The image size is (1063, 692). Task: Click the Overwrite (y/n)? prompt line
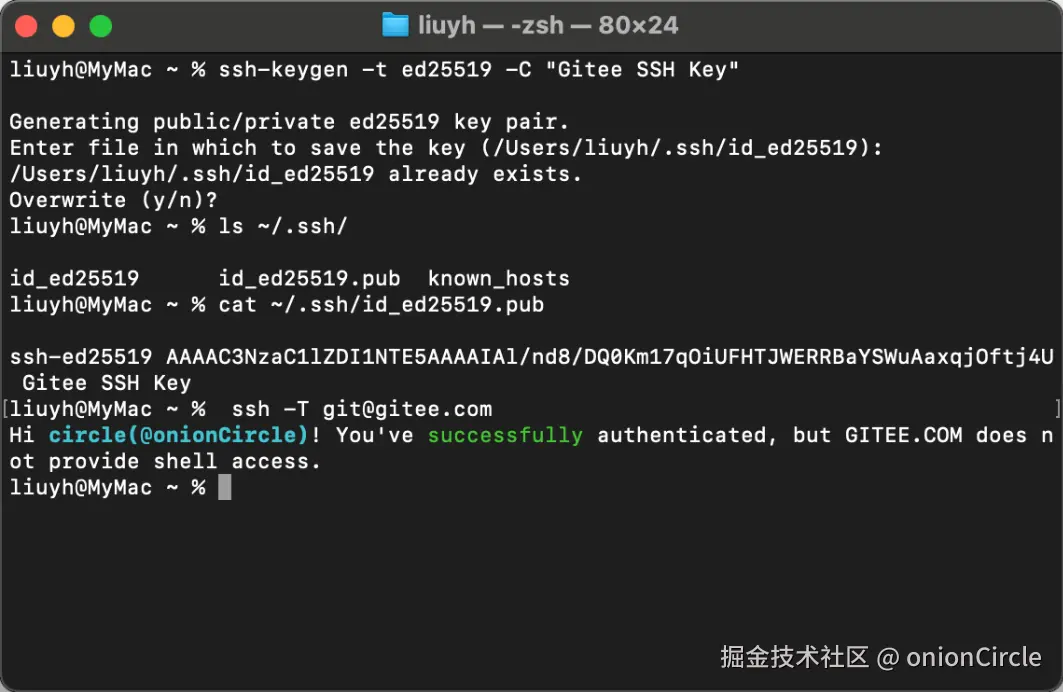[x=114, y=200]
